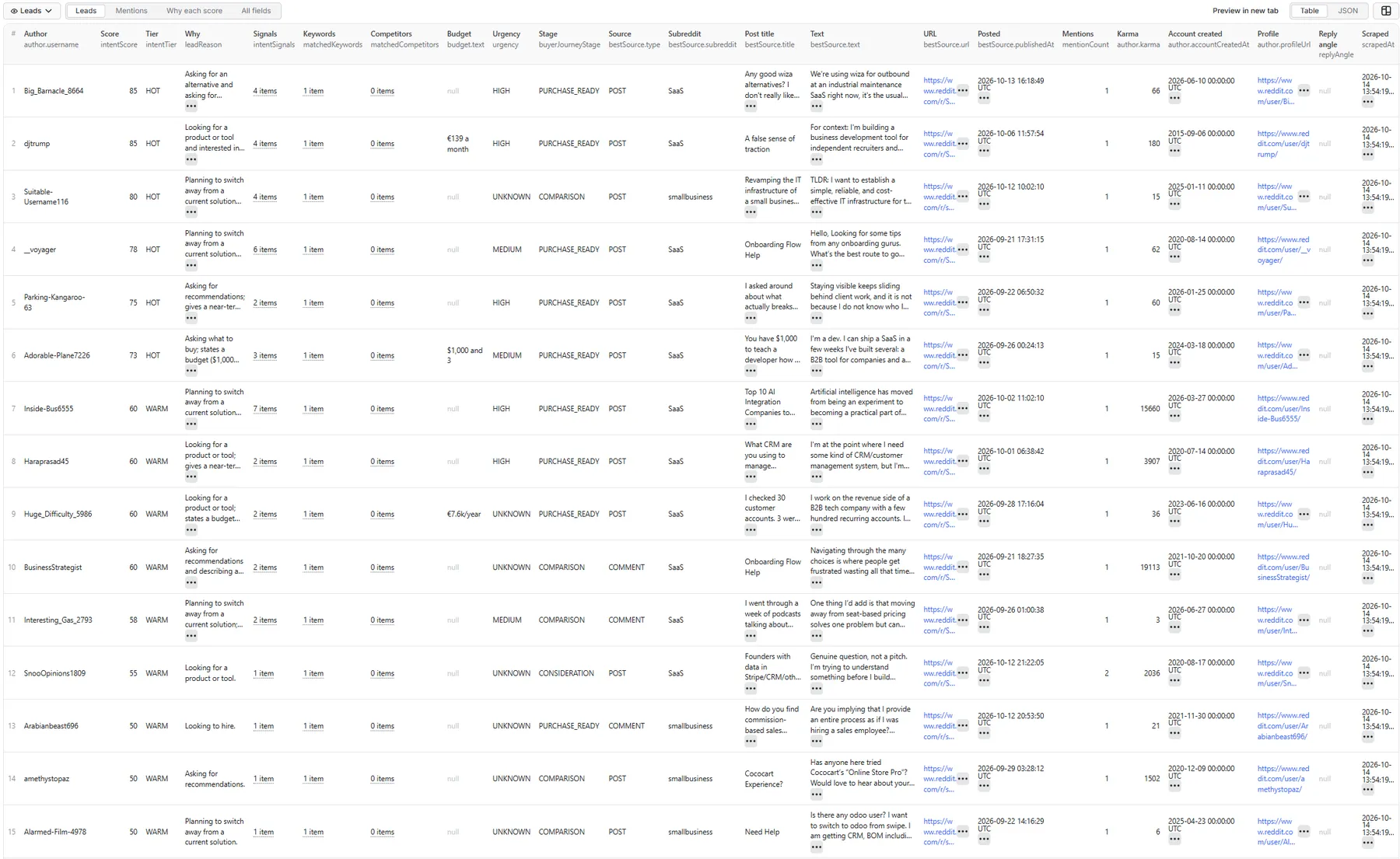The height and width of the screenshot is (859, 1400).
Task: Expand the Profile URL ellipsis for Alarmed-Film-4978
Action: (1304, 832)
